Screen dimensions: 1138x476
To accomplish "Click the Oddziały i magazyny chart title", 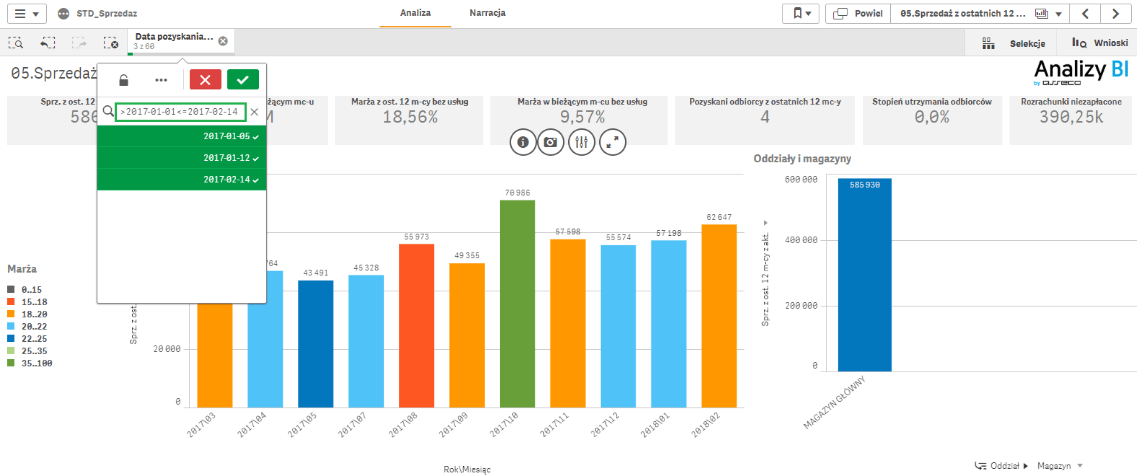I will click(801, 159).
